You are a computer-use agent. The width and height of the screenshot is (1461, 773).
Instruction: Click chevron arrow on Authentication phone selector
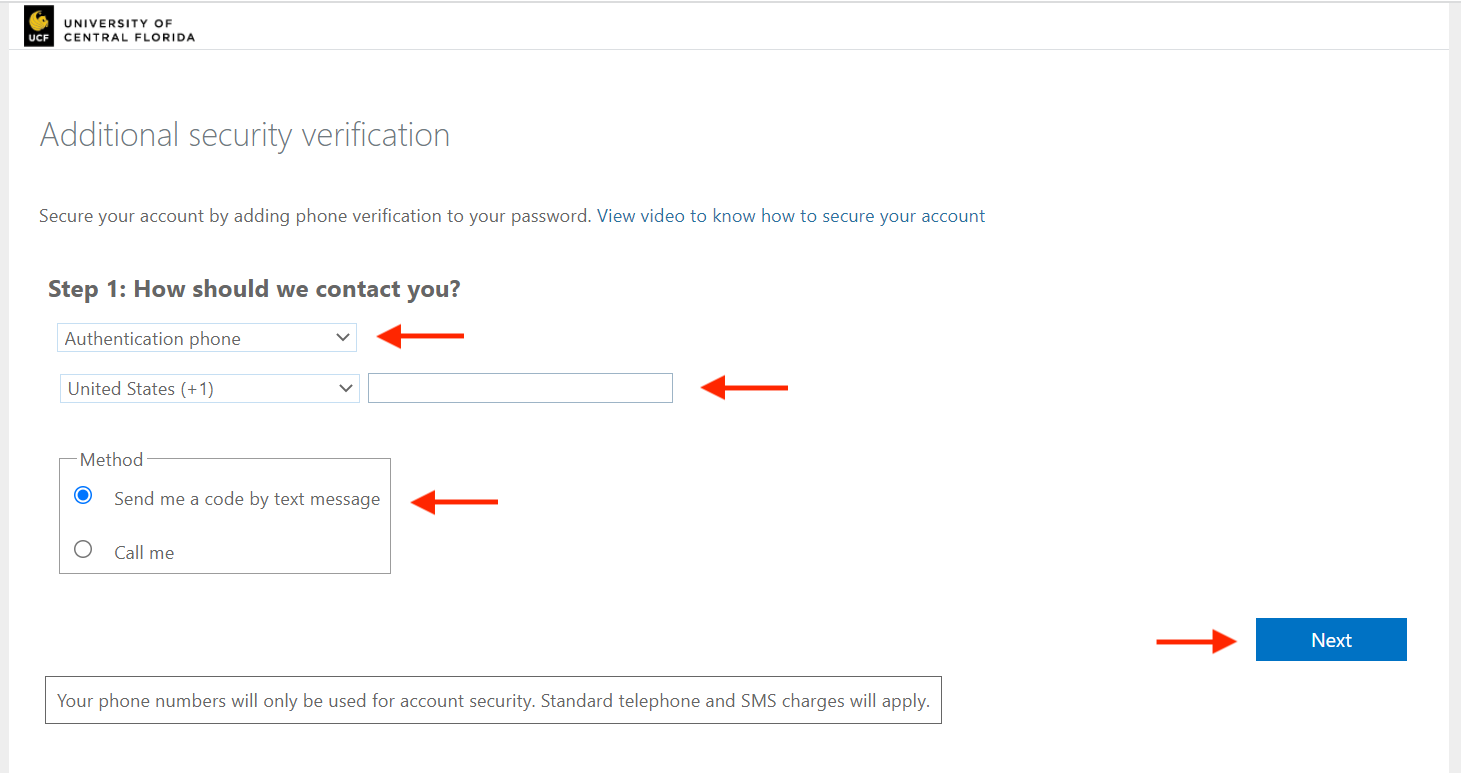(343, 338)
